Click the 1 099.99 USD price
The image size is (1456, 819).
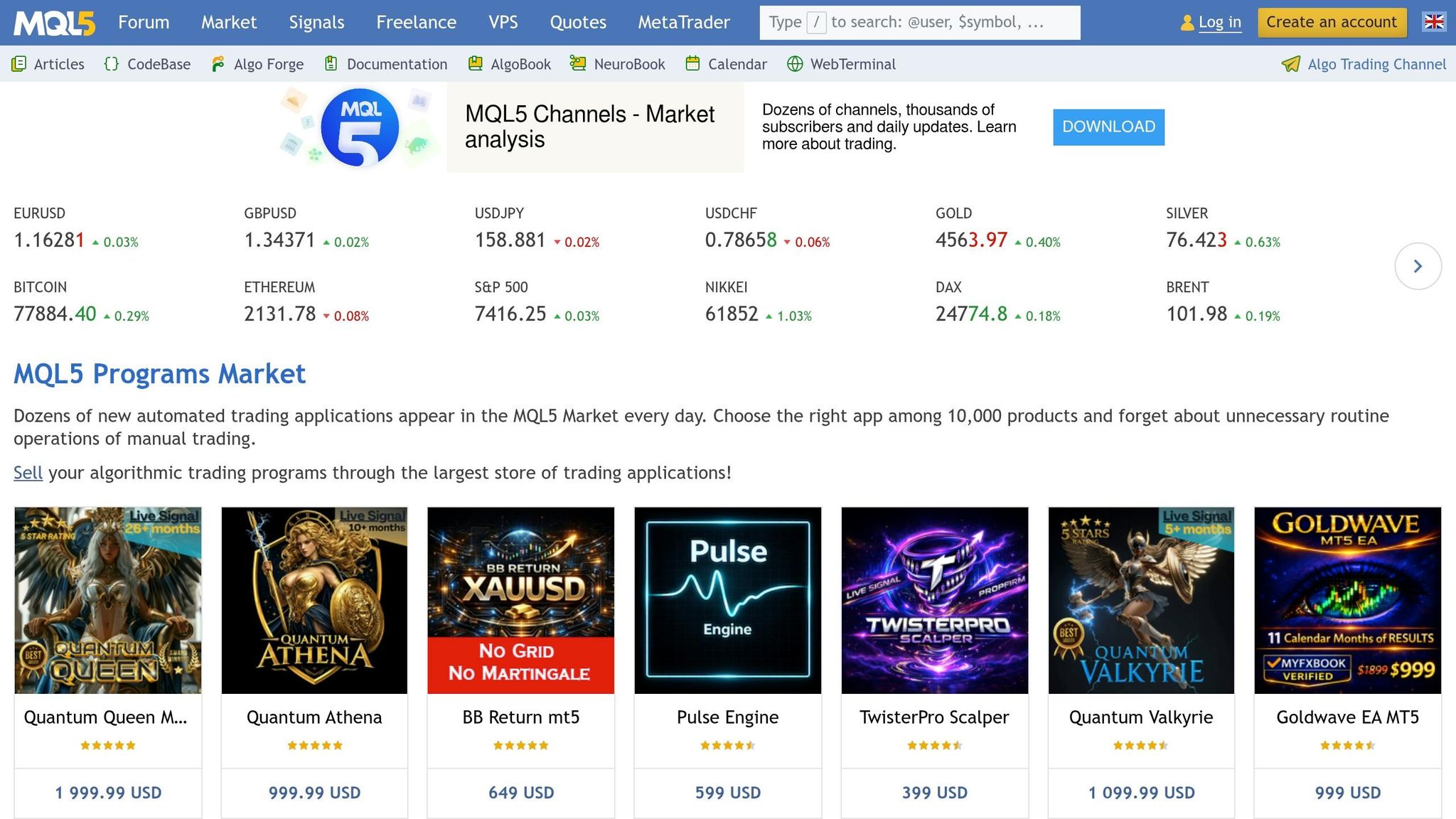pyautogui.click(x=1142, y=793)
